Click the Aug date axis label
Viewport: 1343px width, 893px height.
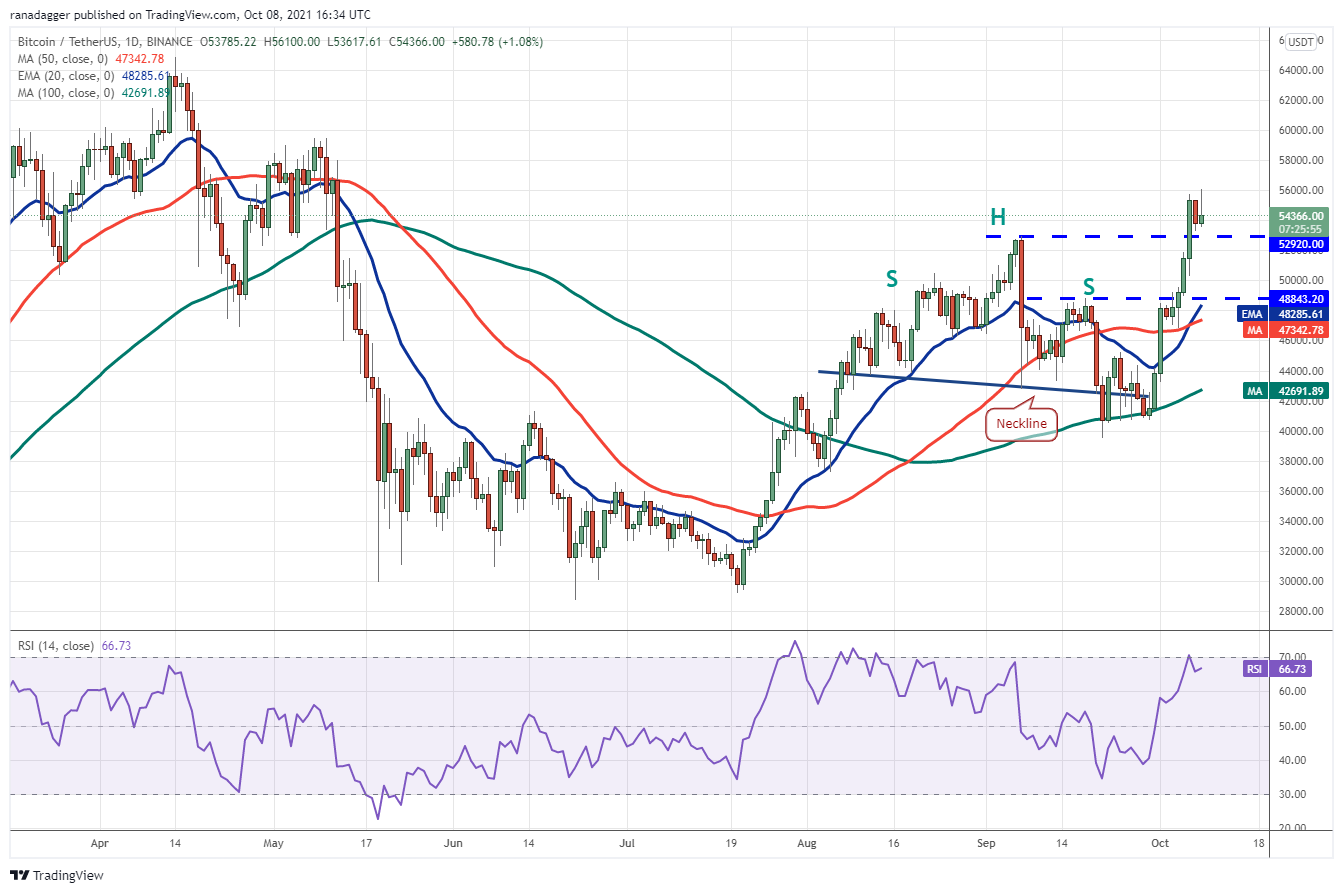[808, 843]
